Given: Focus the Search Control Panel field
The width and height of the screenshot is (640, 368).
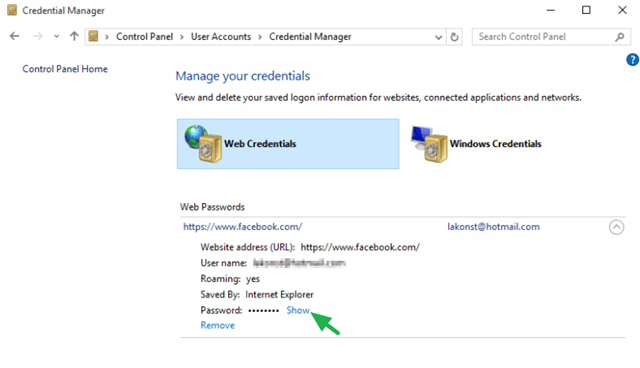Looking at the screenshot, I should click(545, 37).
